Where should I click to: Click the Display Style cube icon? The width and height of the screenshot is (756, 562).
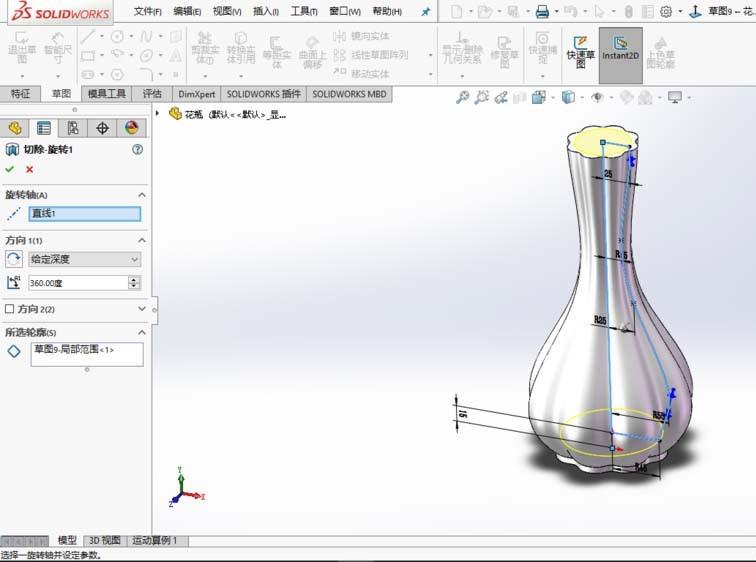[x=568, y=98]
